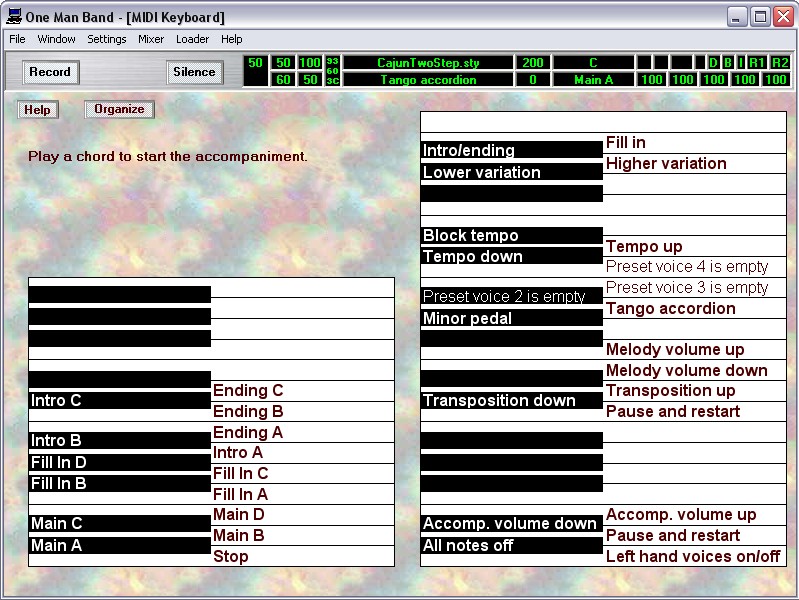Click the Accomp. volume up key
Image resolution: width=799 pixels, height=600 pixels.
[695, 515]
